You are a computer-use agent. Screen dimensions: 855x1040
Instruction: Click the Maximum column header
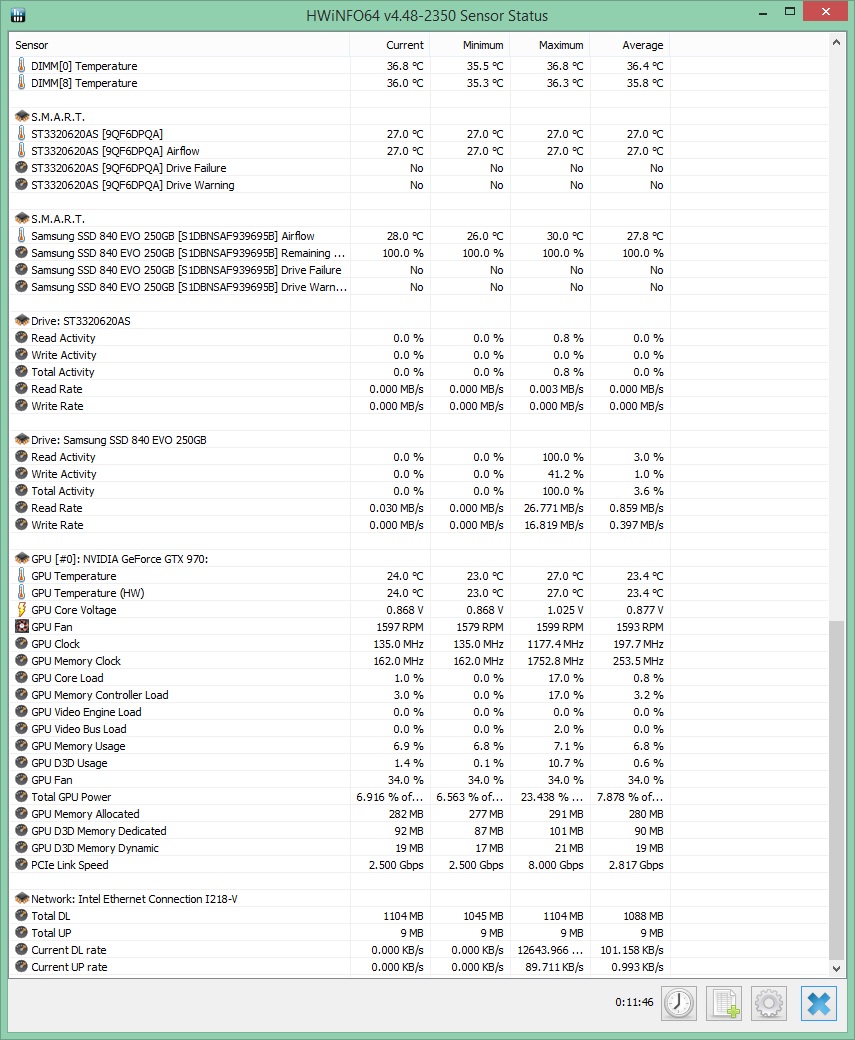(x=550, y=45)
